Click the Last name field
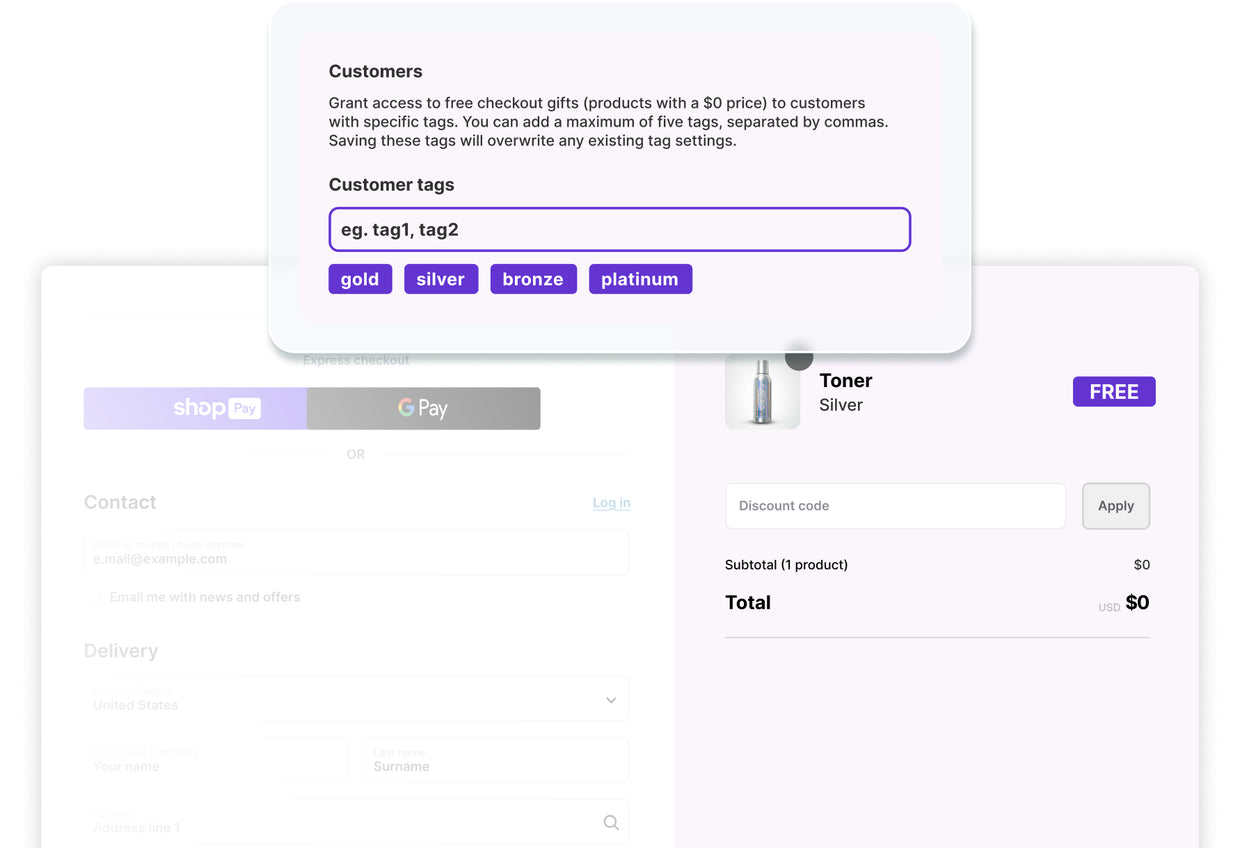The height and width of the screenshot is (848, 1240). click(496, 760)
